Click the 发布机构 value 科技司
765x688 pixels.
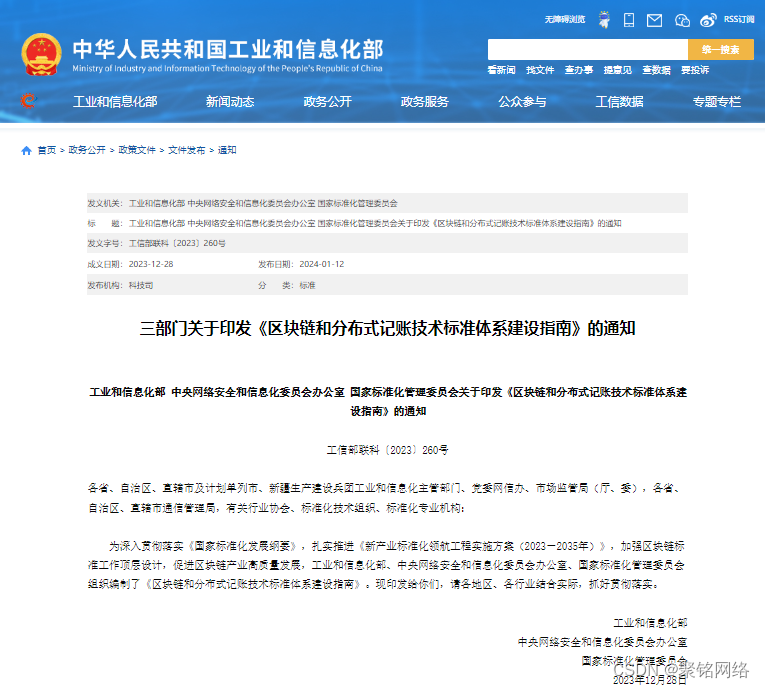click(141, 285)
